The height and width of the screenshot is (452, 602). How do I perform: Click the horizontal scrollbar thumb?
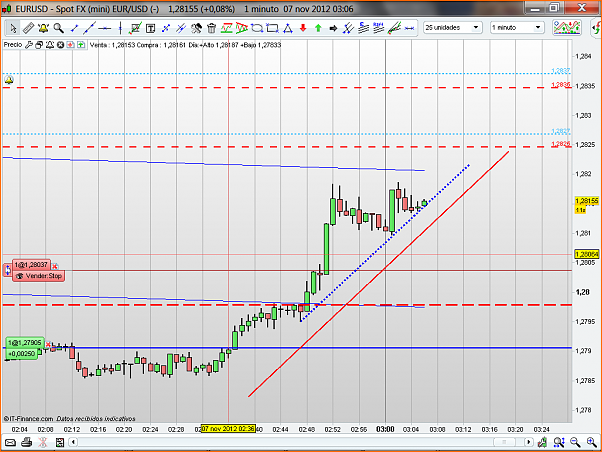[505, 442]
